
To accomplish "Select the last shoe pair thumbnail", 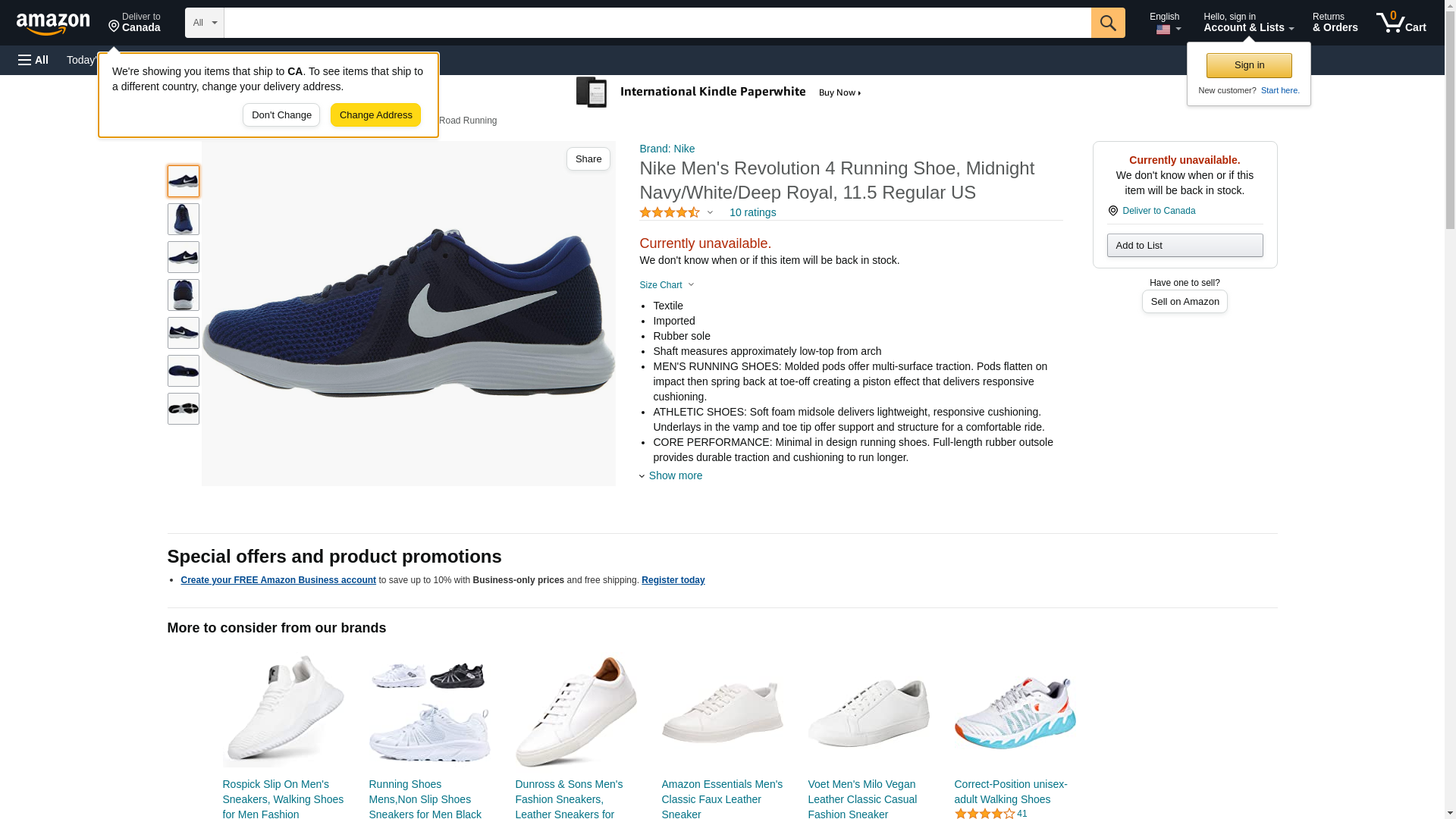I will tap(184, 409).
